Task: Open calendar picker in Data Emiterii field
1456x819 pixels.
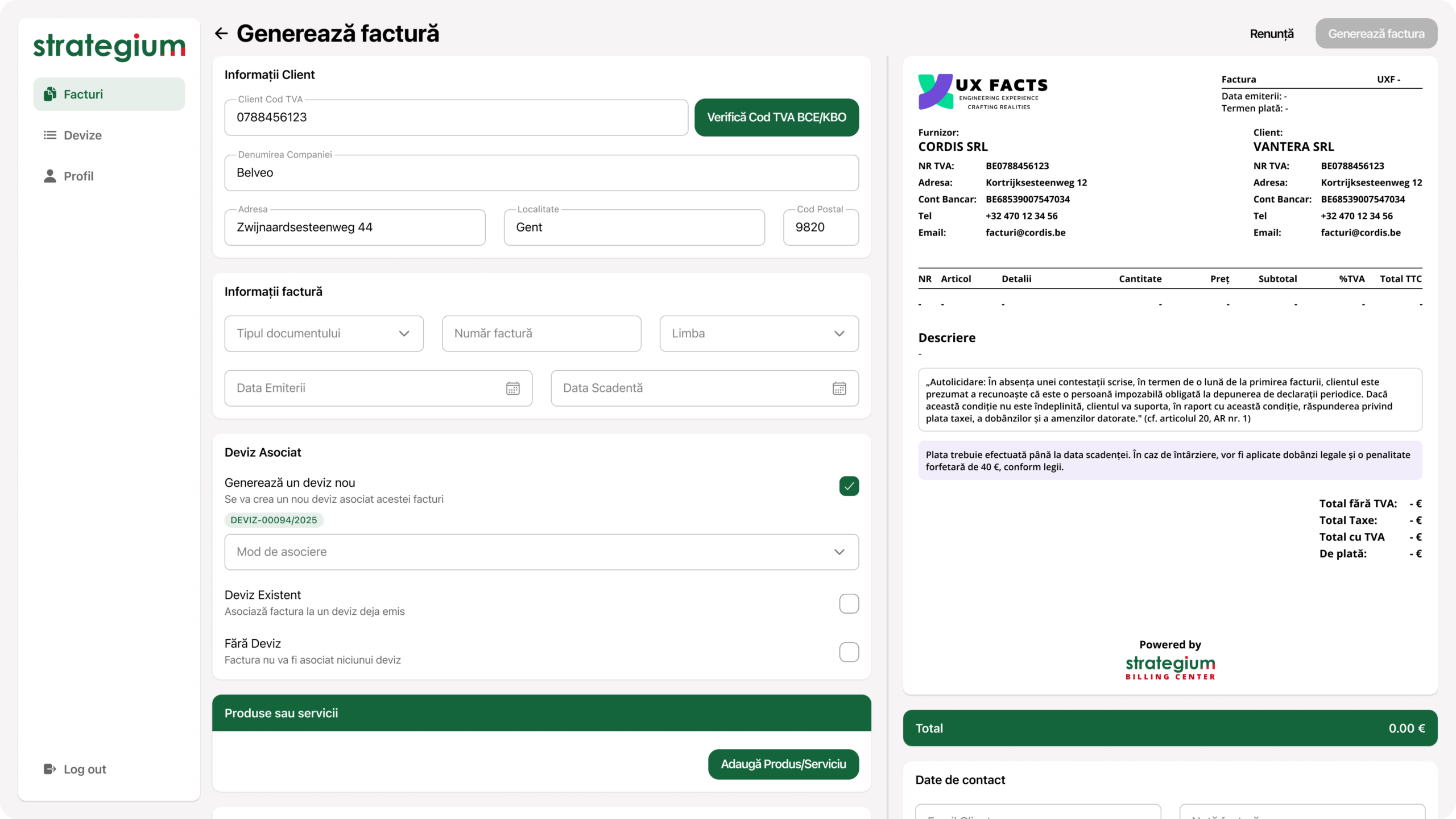Action: point(513,388)
